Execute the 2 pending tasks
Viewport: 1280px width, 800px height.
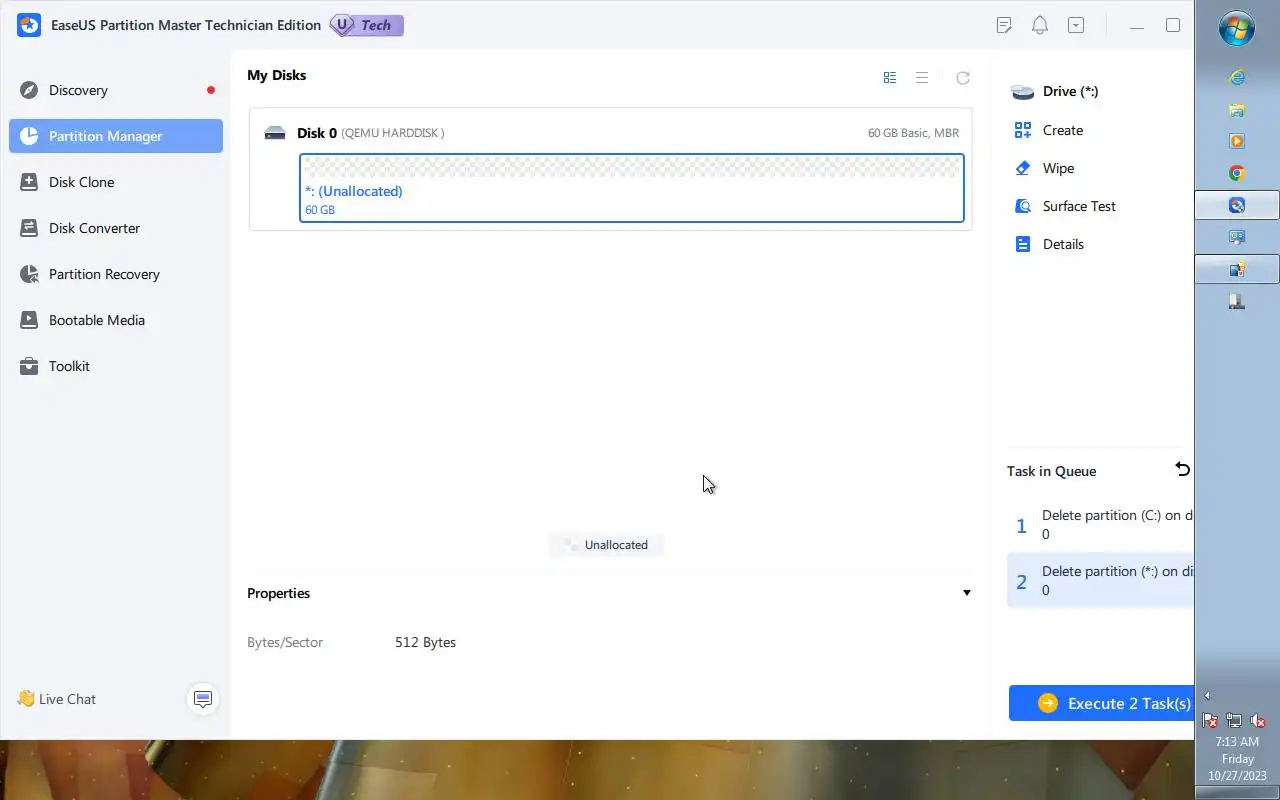[1102, 703]
